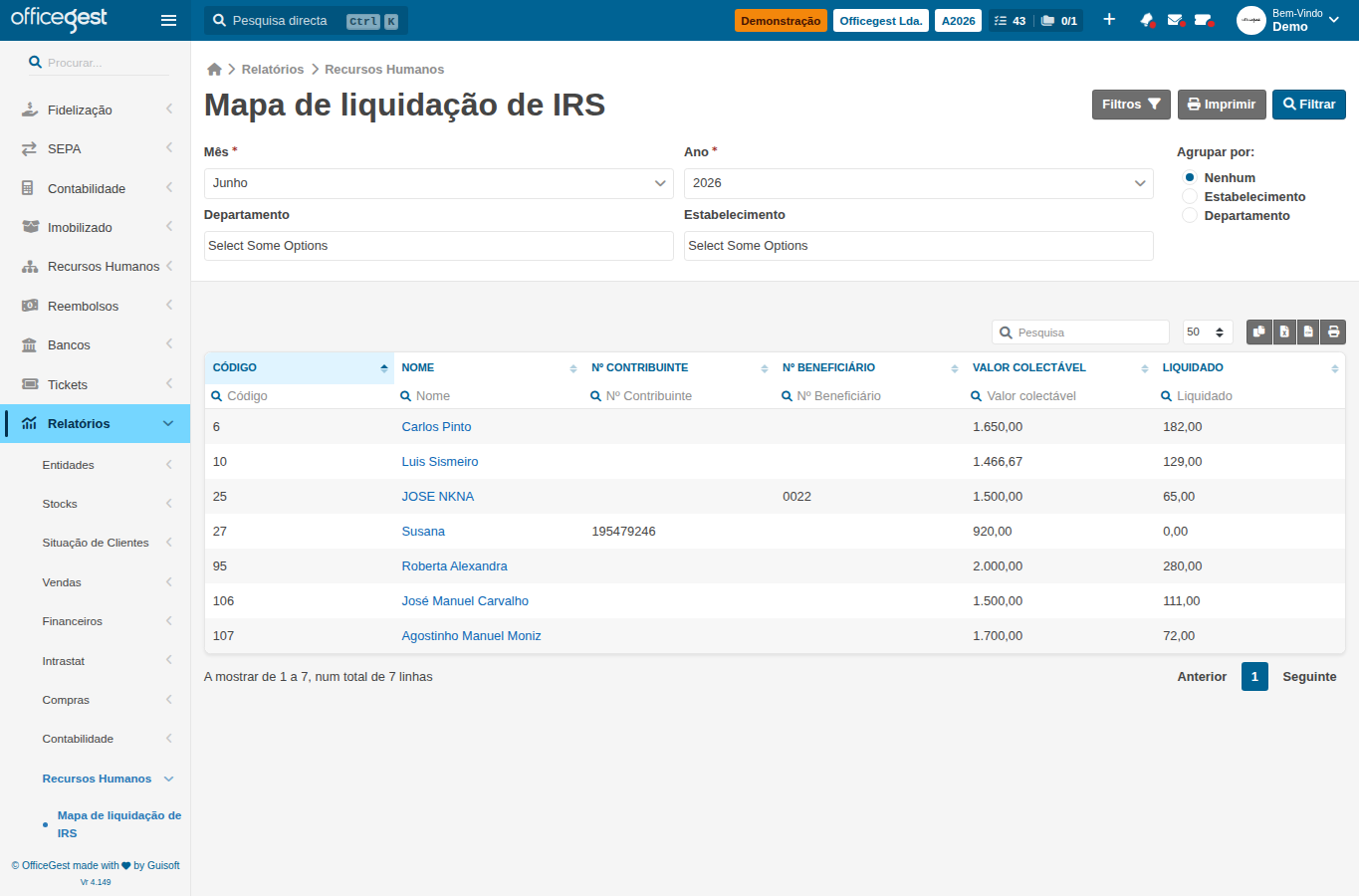Collapse the Relatórios sidebar section

click(x=168, y=423)
